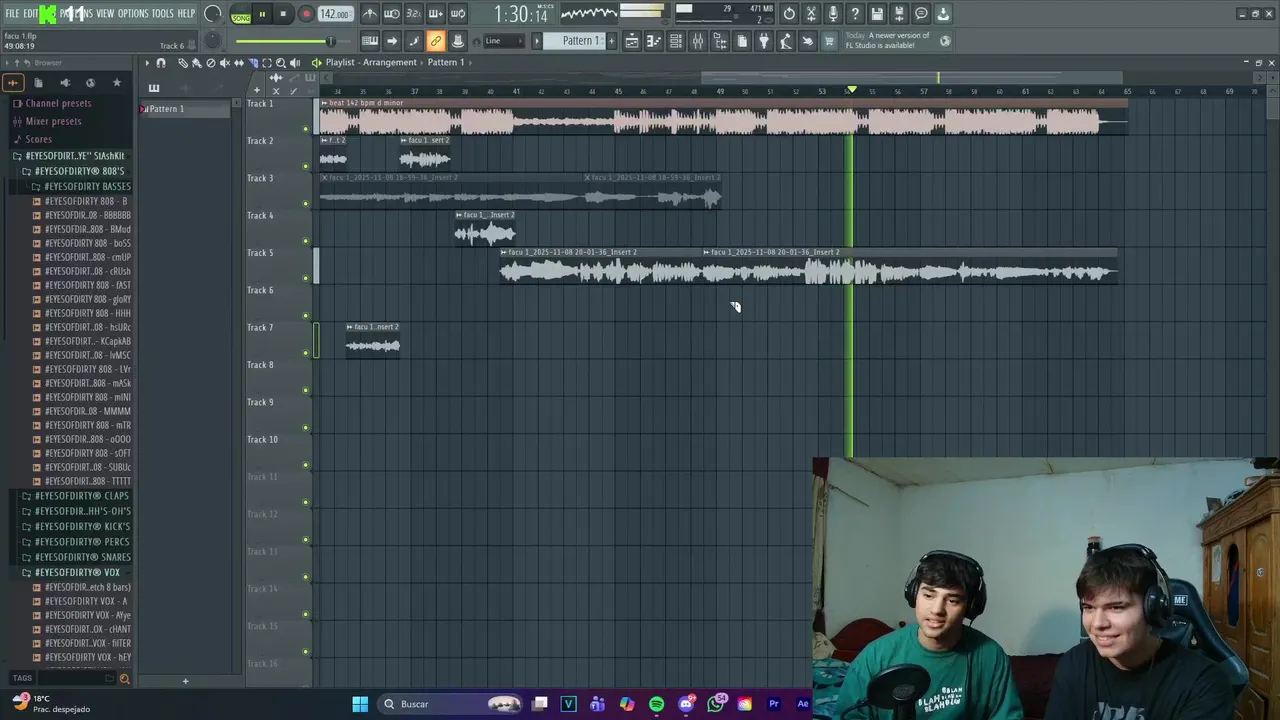1280x720 pixels.
Task: Select the playlist Slip tool
Action: point(239,63)
